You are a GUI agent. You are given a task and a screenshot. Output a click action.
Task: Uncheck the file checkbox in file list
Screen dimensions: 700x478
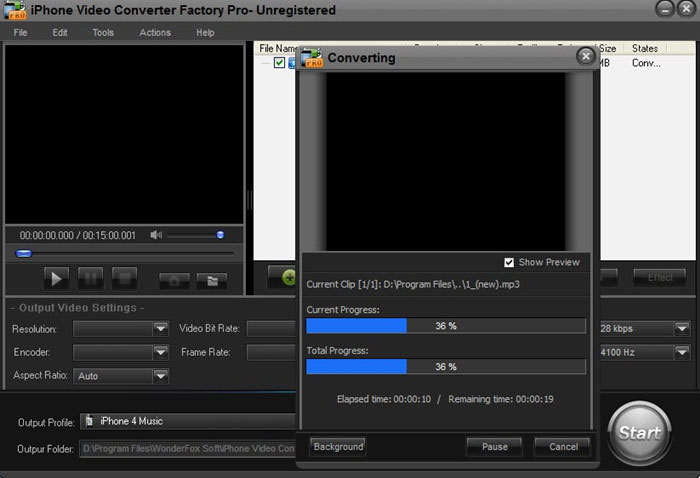click(x=279, y=62)
